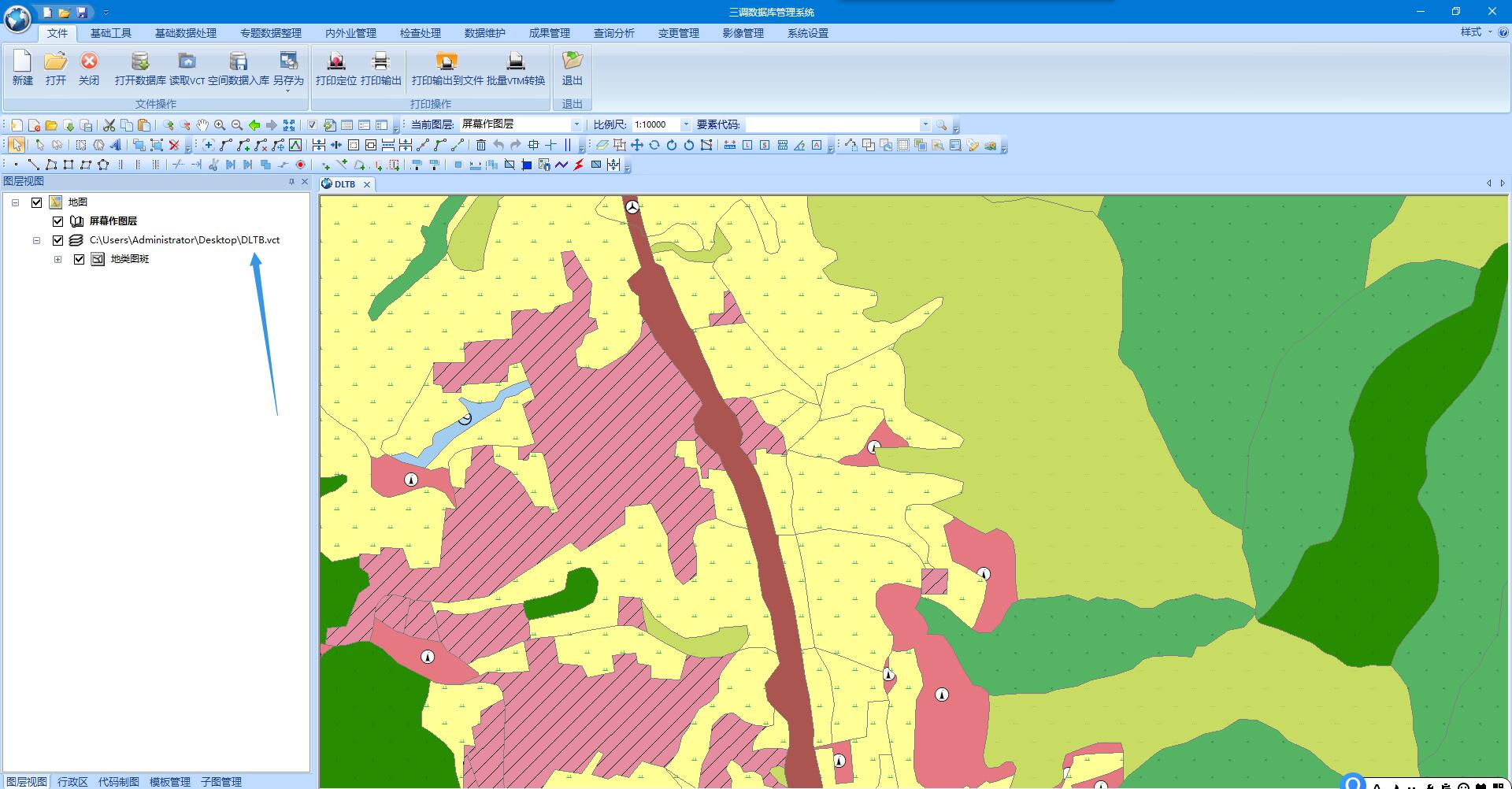This screenshot has width=1512, height=789.
Task: Open the 检查处理 ribbon tab
Action: click(421, 33)
